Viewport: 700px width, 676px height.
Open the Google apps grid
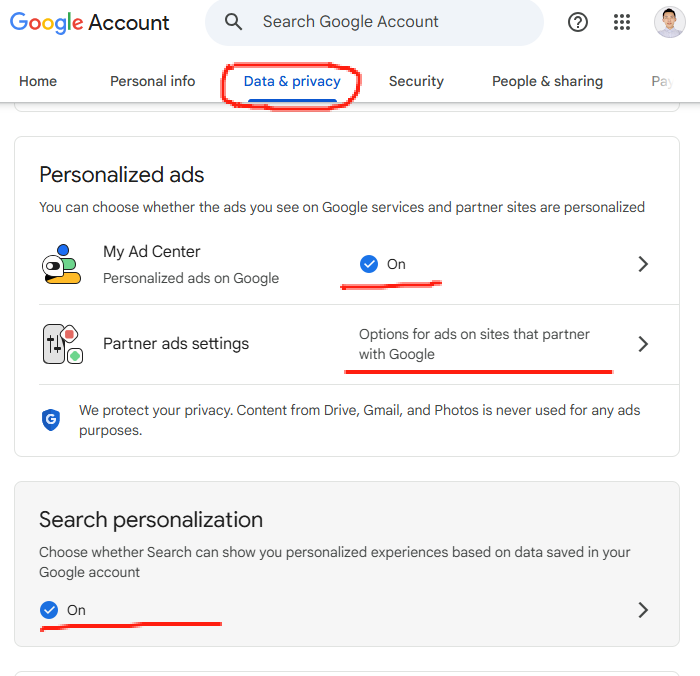point(622,22)
